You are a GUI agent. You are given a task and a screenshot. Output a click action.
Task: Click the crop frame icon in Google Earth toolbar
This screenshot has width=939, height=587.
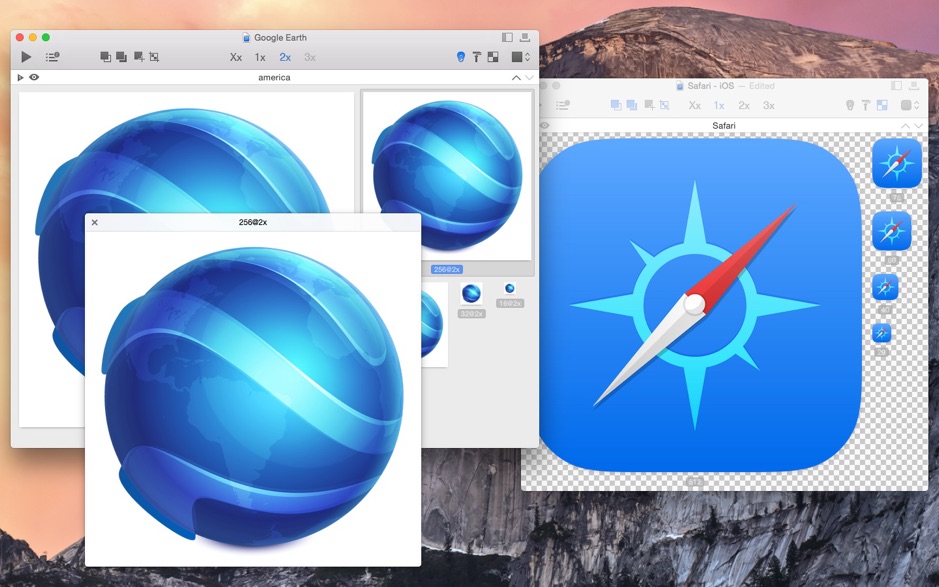(x=154, y=57)
